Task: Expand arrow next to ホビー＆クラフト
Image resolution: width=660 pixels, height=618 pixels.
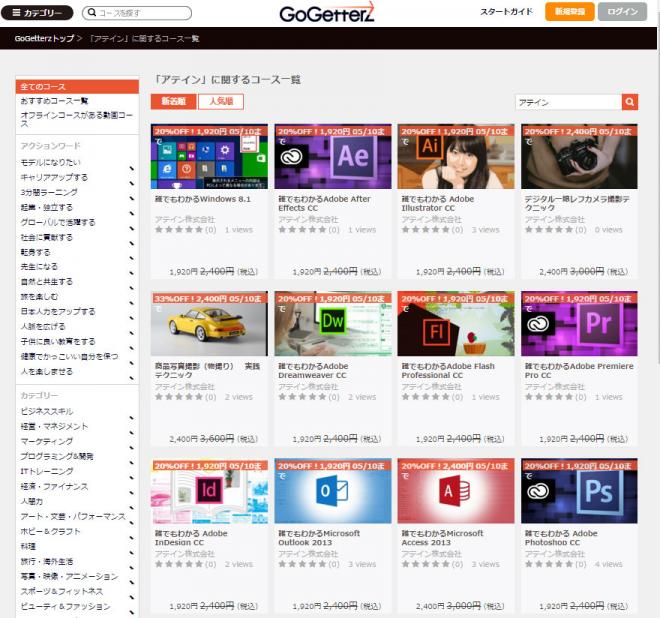Action: pyautogui.click(x=132, y=538)
